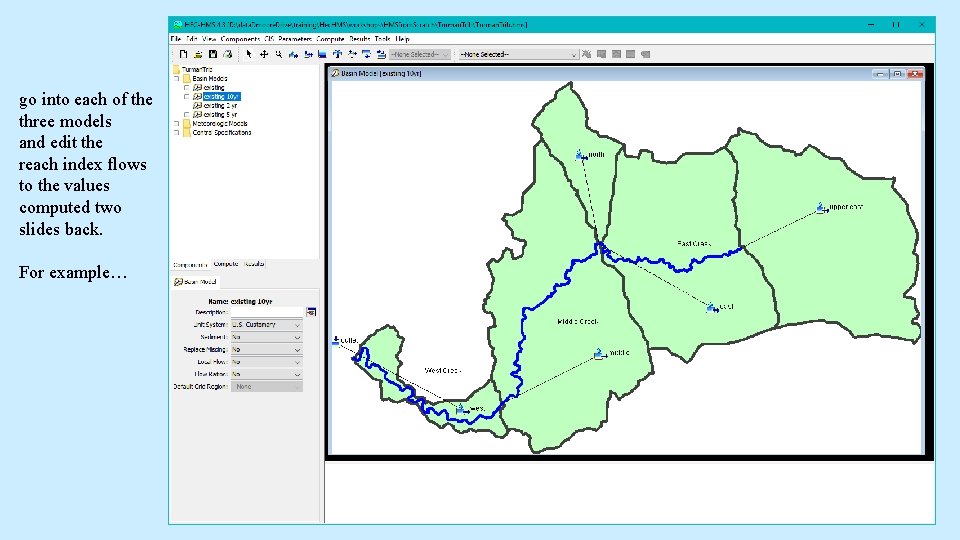The width and height of the screenshot is (960, 540).
Task: Select the existing 10yr basin model
Action: pyautogui.click(x=221, y=97)
